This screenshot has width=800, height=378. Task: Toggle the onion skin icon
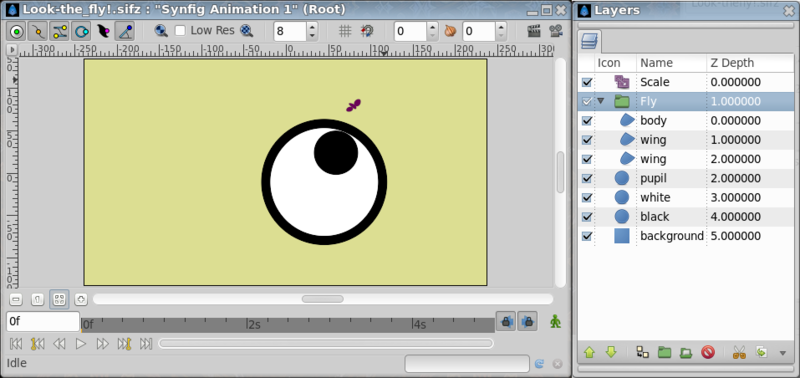click(450, 31)
